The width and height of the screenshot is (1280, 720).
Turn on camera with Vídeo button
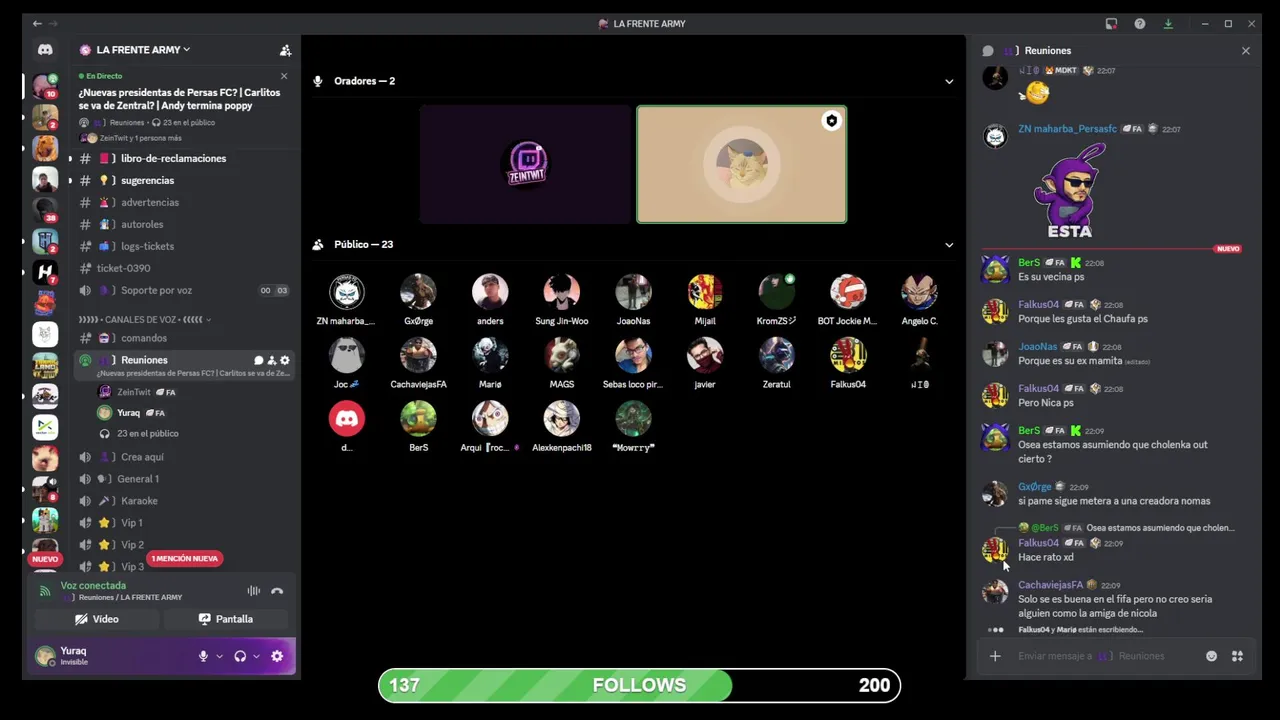click(97, 619)
